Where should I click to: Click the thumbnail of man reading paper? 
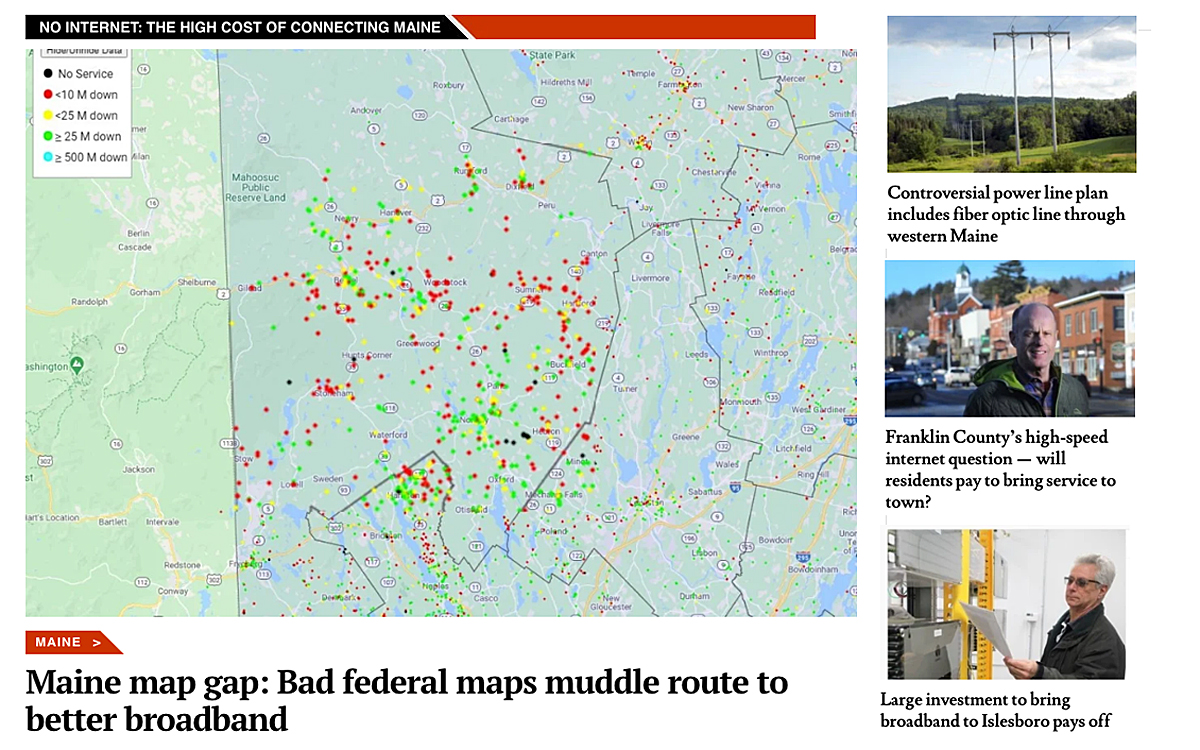coord(1005,604)
